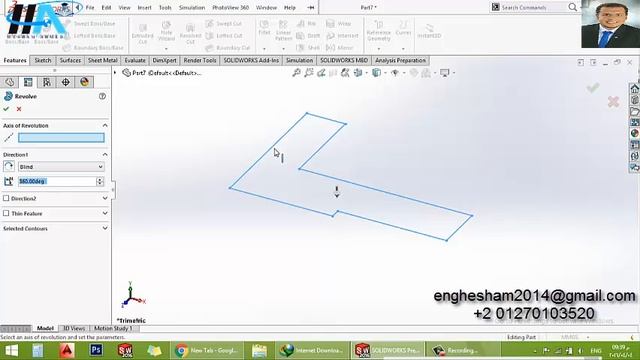Open the FeatureManager design tree tab
The image size is (640, 360).
(9, 82)
